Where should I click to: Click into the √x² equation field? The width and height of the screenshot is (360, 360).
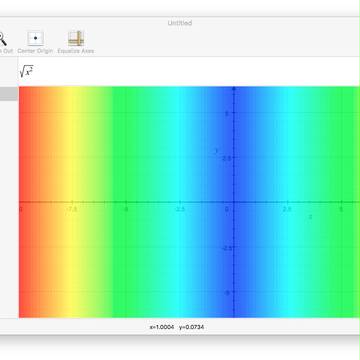[x=189, y=71]
